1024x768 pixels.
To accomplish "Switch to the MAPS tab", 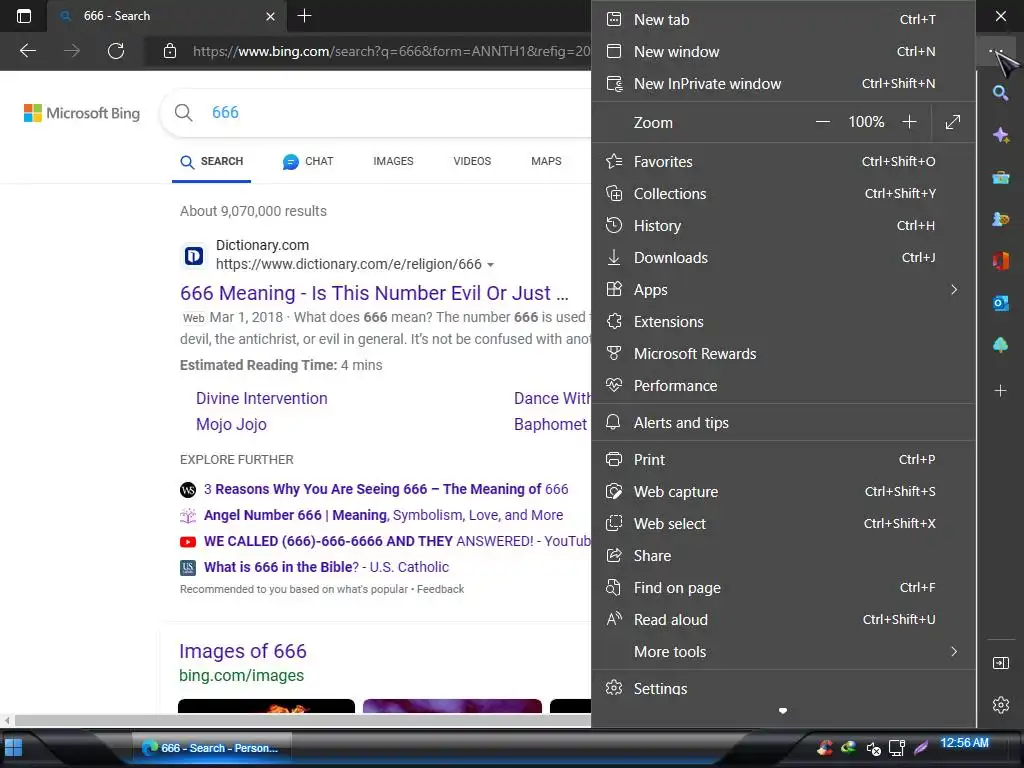I will (546, 161).
